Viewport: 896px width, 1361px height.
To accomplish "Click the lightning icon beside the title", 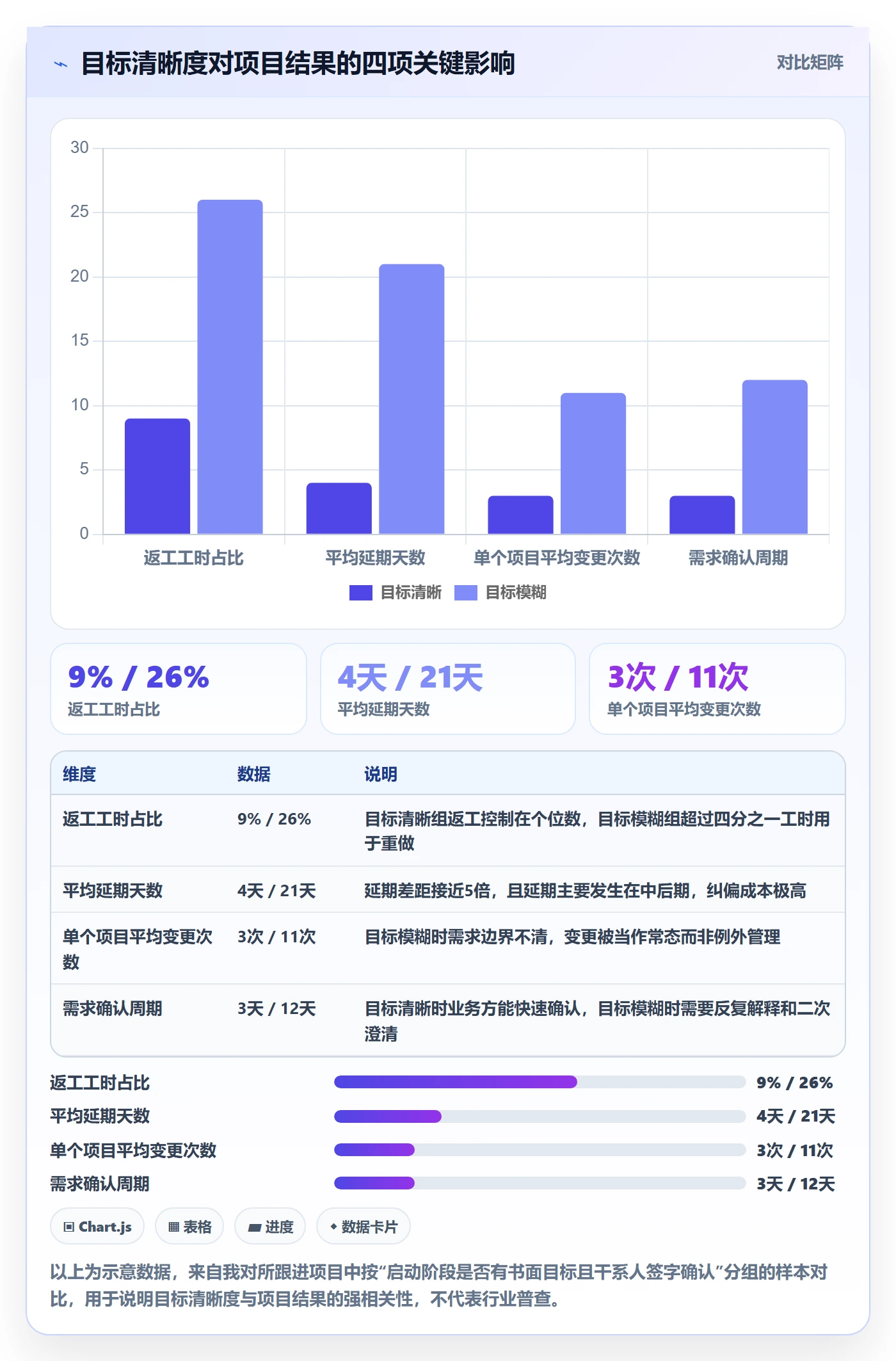I will tap(61, 64).
